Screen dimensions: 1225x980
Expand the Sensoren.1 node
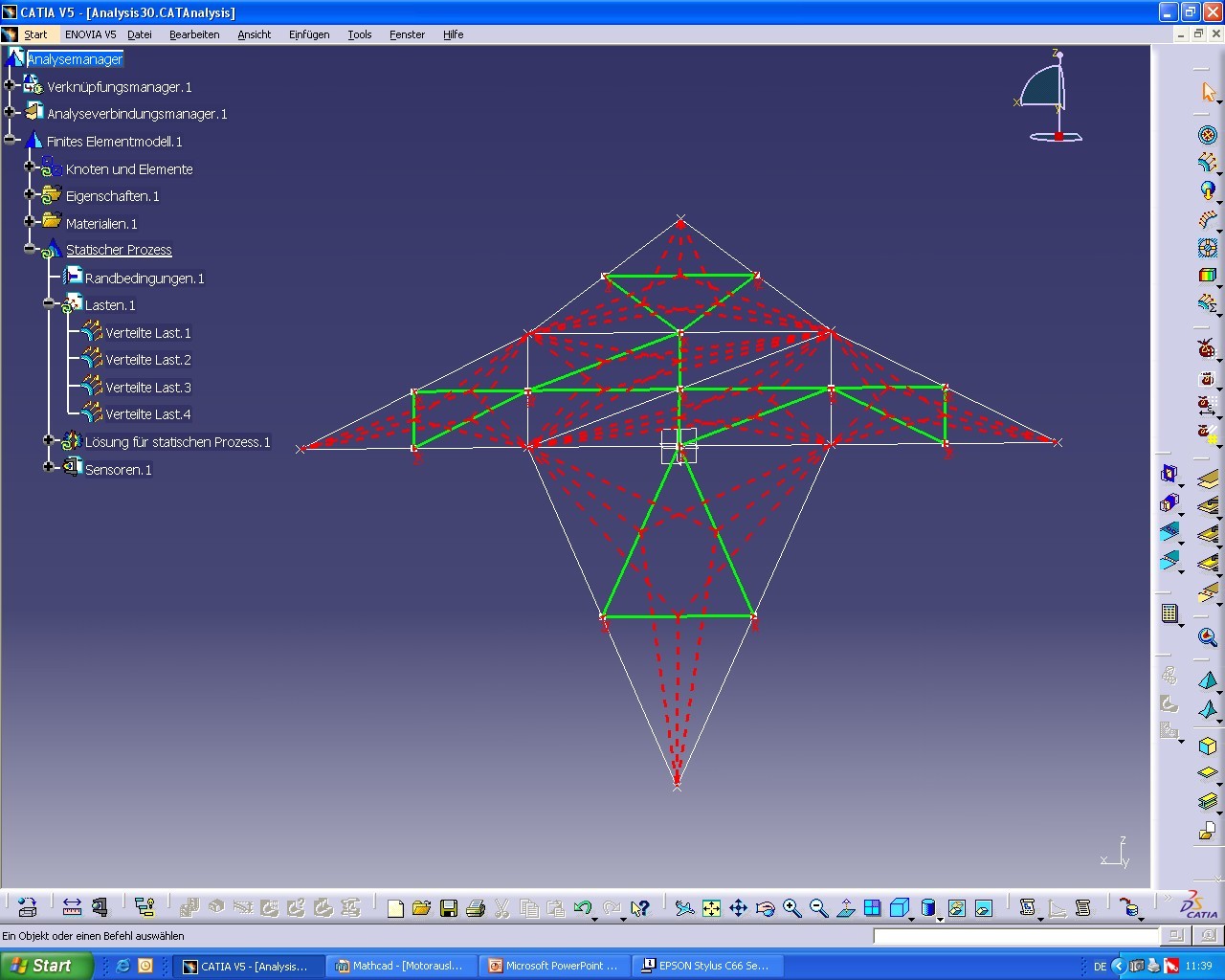[48, 467]
